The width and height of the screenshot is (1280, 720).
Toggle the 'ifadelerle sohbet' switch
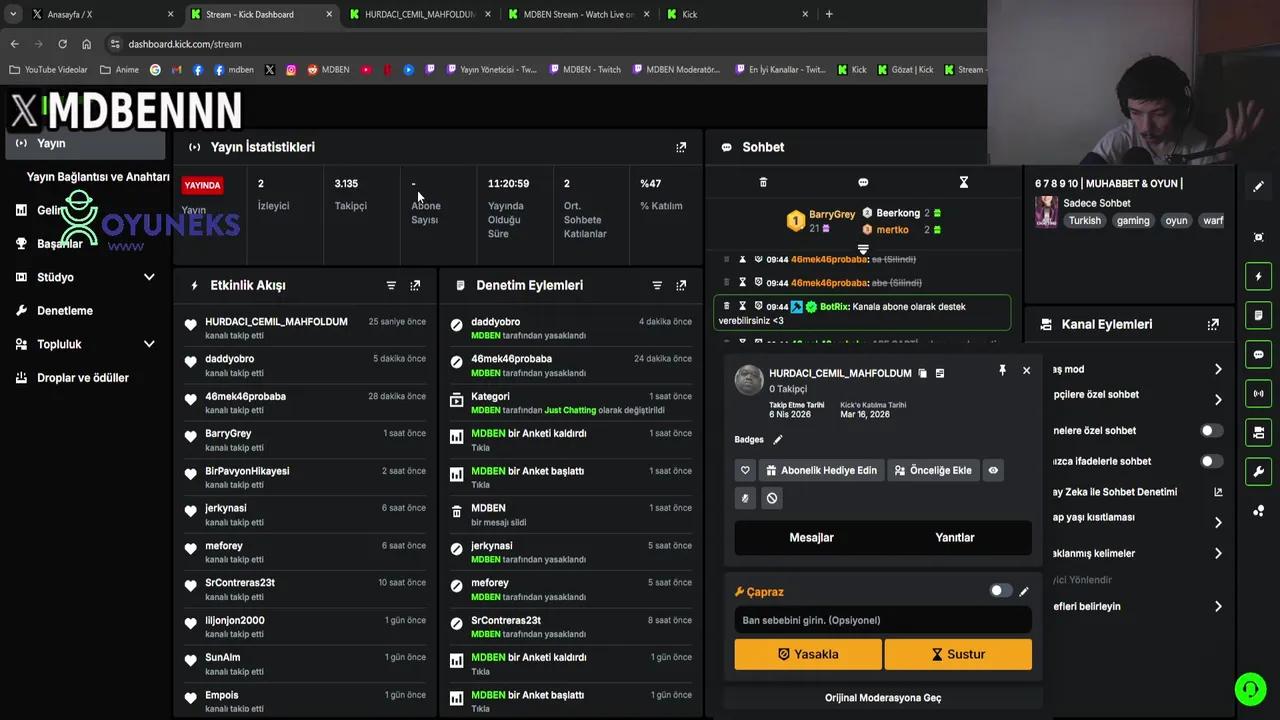point(1211,461)
